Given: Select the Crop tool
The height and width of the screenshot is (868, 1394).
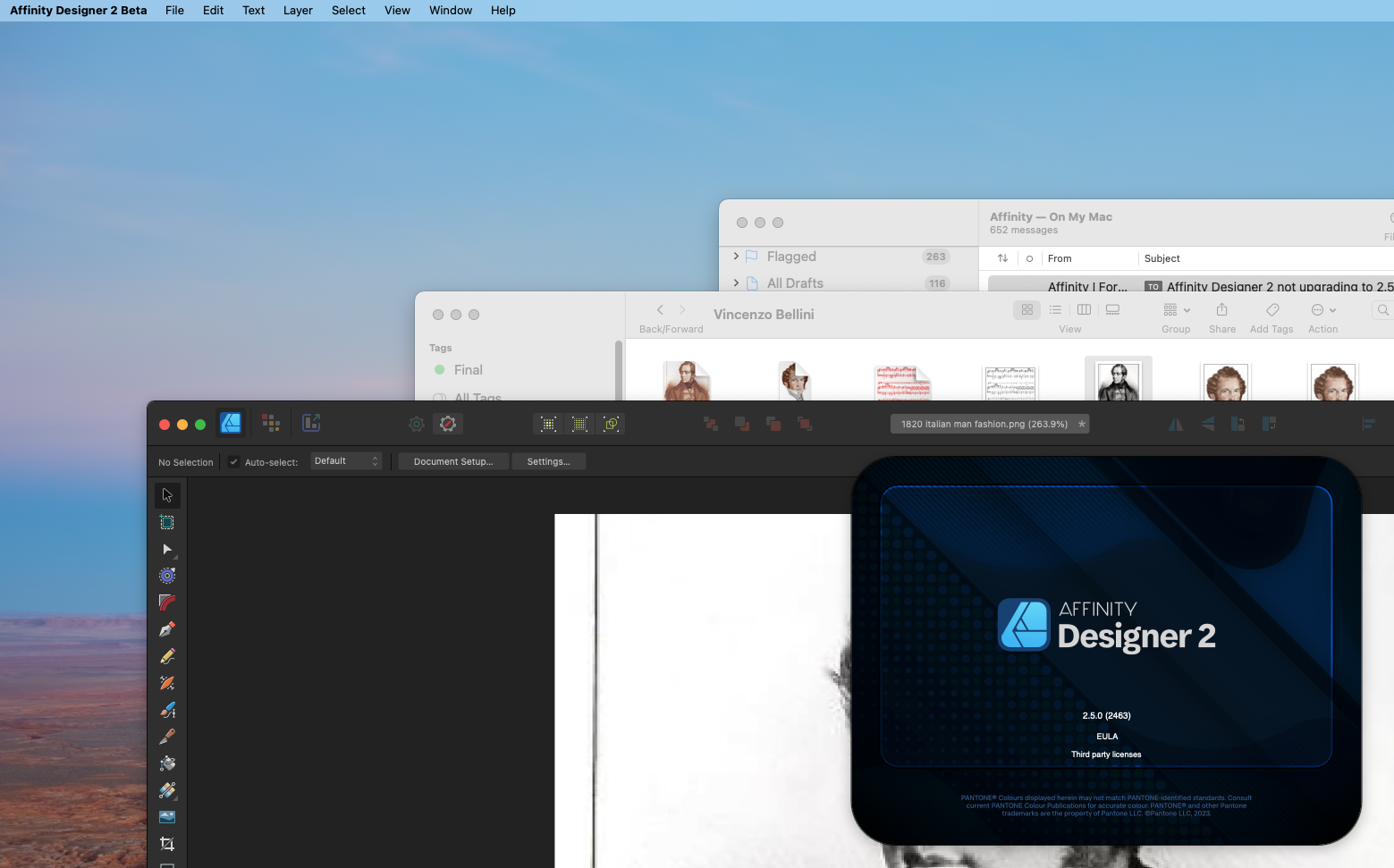Looking at the screenshot, I should tap(166, 843).
